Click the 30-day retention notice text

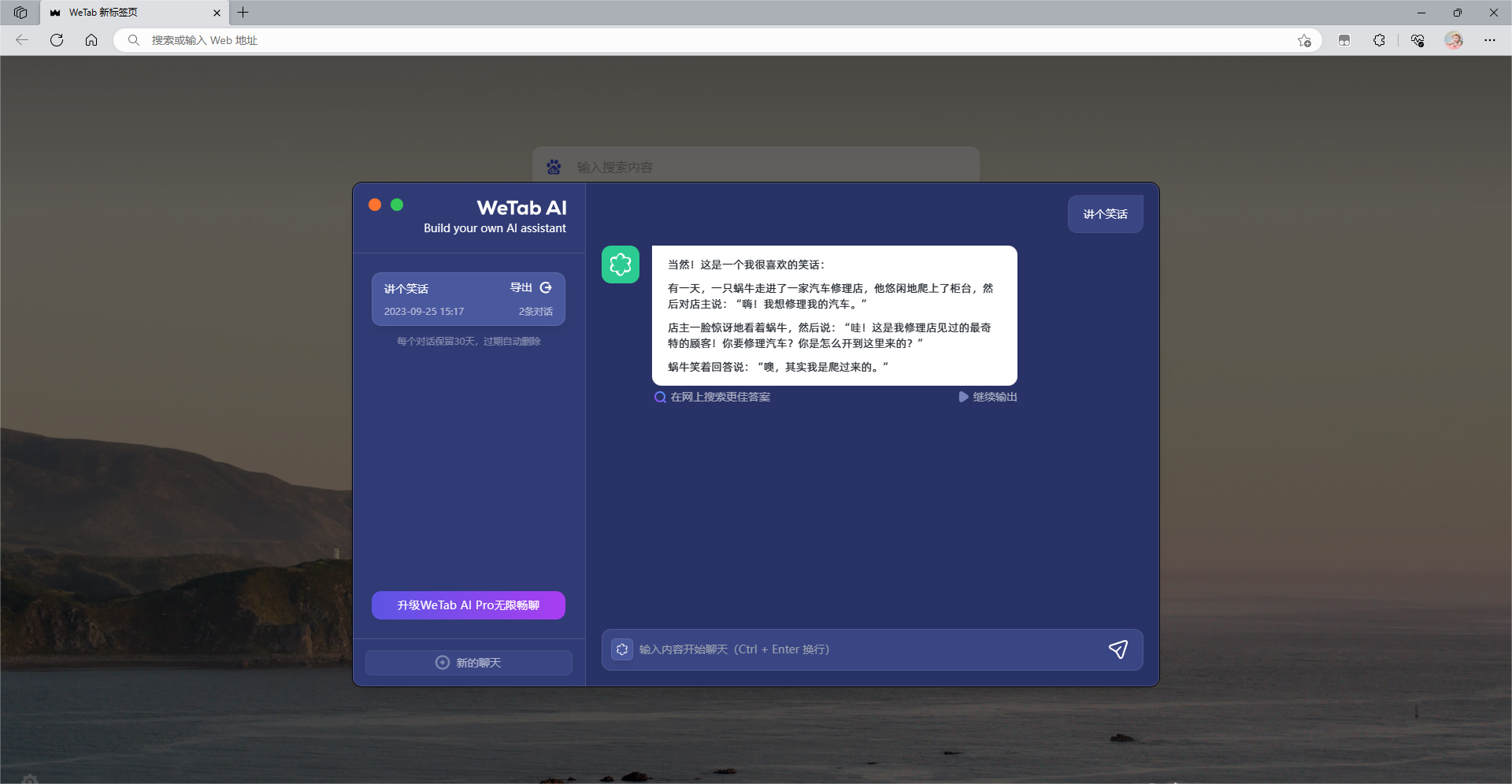pyautogui.click(x=469, y=342)
